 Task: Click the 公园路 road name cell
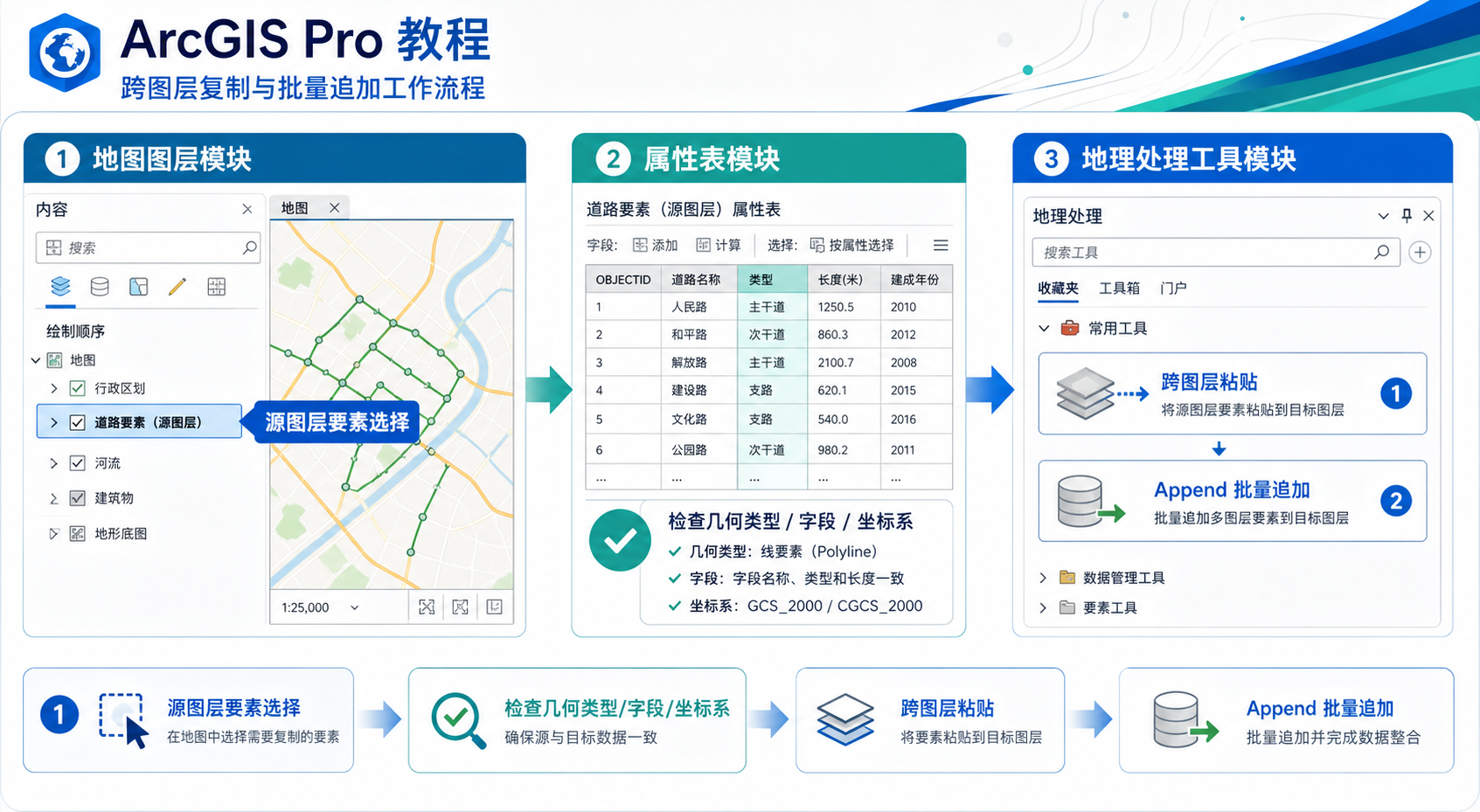[x=699, y=450]
